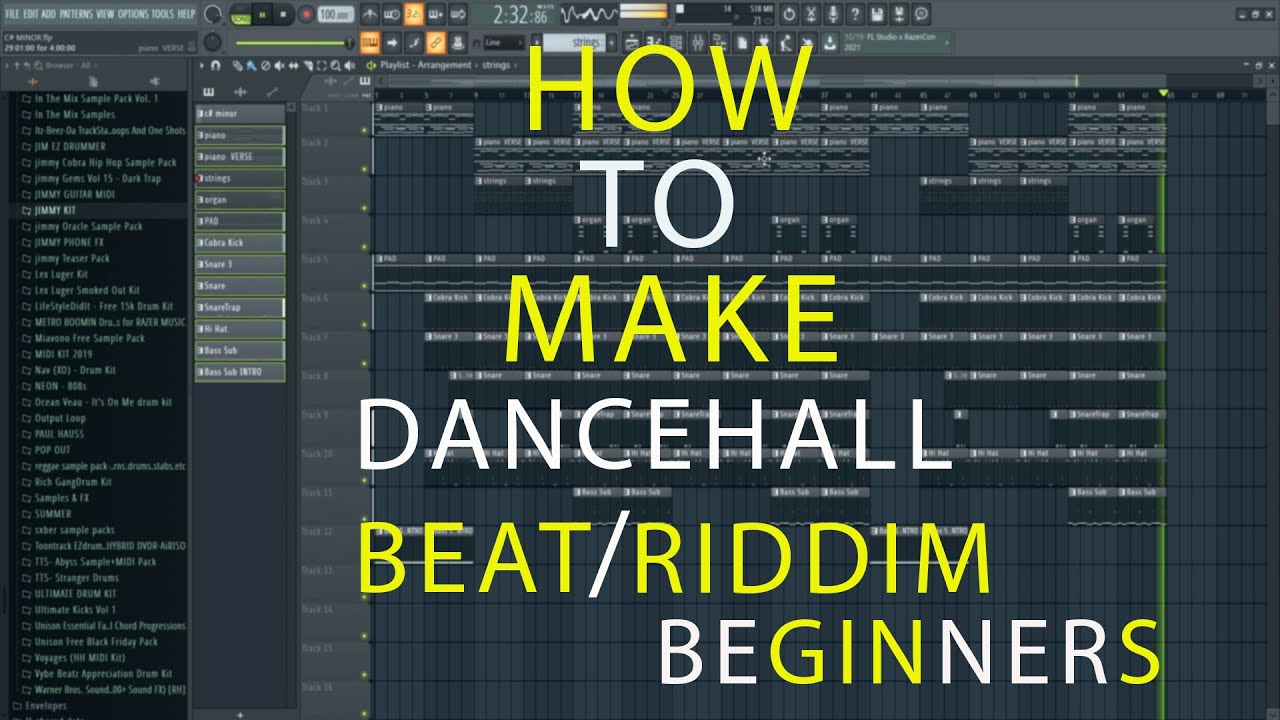This screenshot has height=720, width=1280.
Task: Select the 'piano VERSE' pattern
Action: [240, 157]
